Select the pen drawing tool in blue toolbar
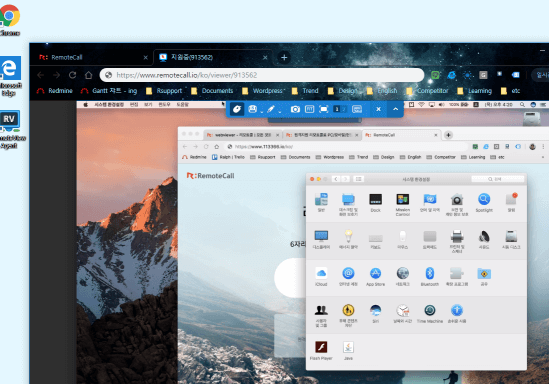The image size is (549, 384). tap(271, 109)
